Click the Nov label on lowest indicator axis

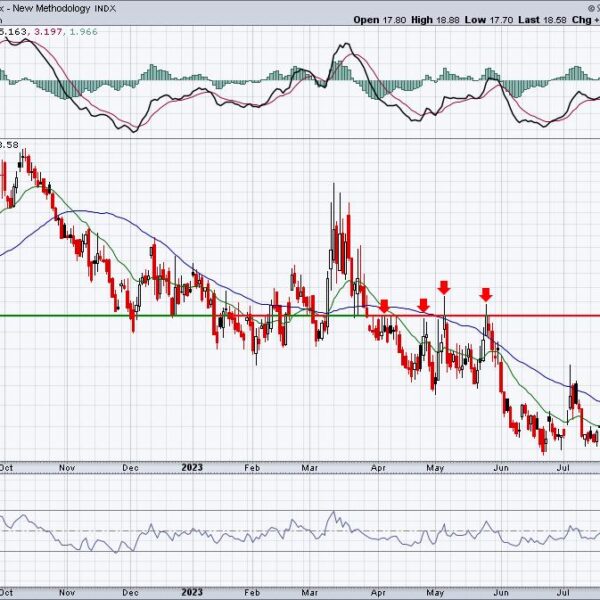click(x=67, y=593)
